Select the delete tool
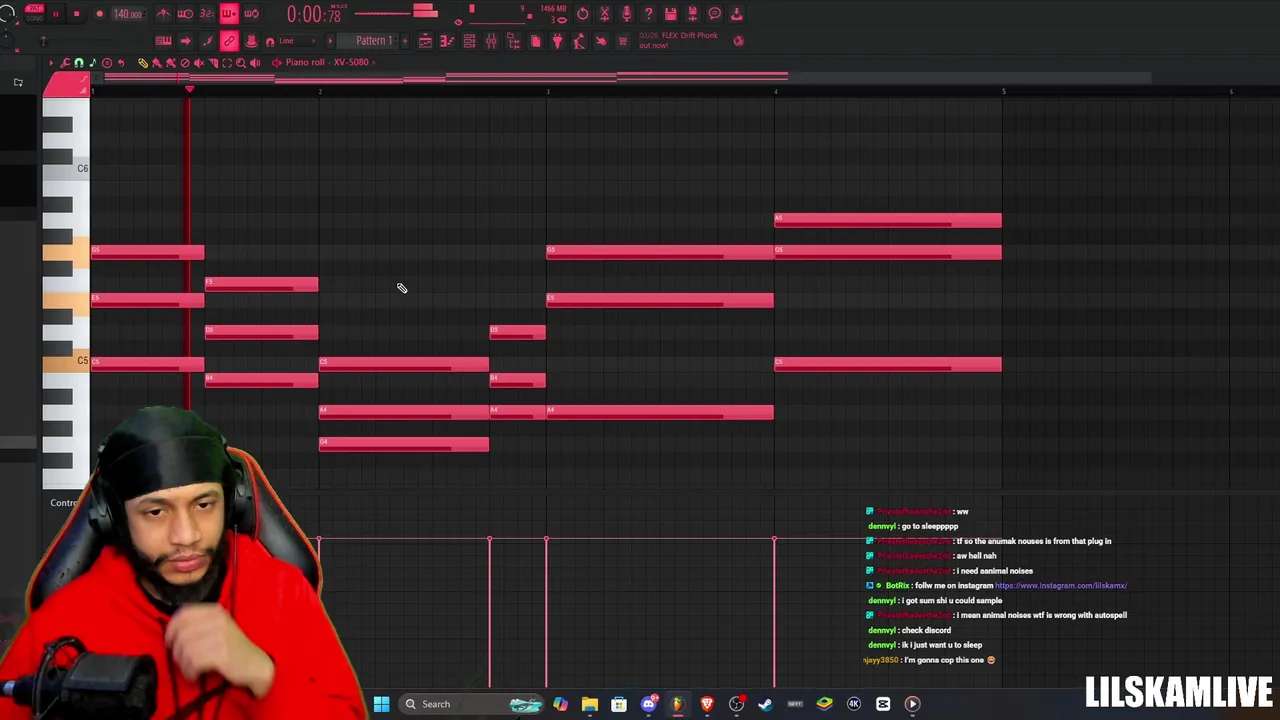Screen dimensions: 1280x720 184,62
